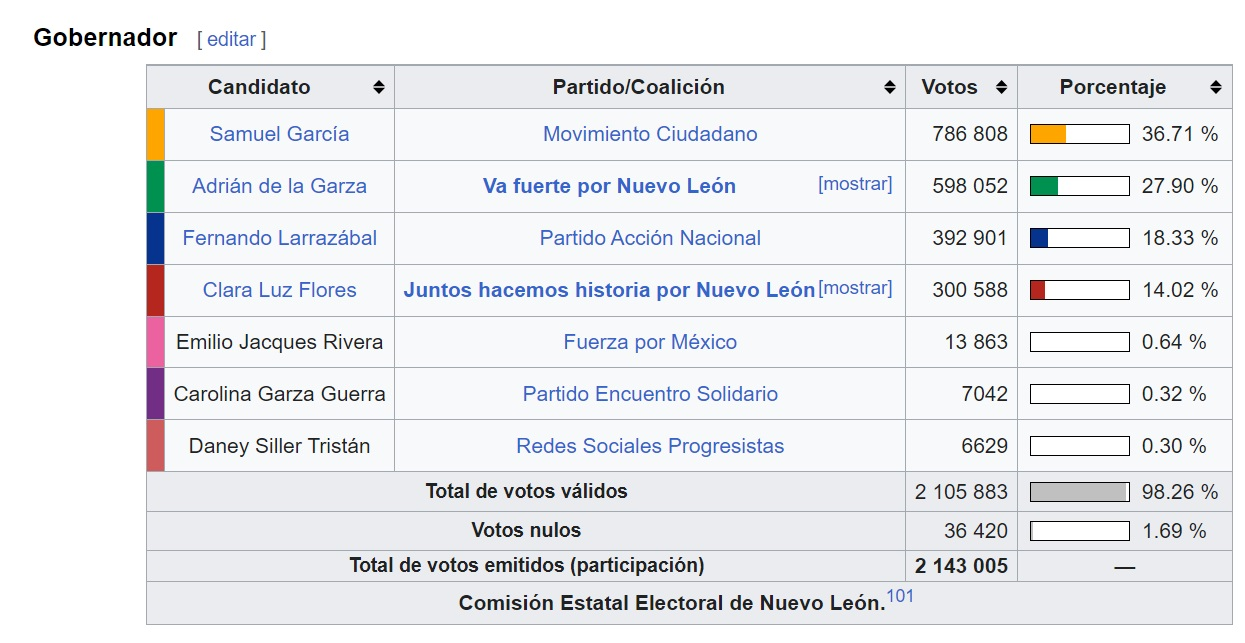This screenshot has height=643, width=1245.
Task: Open Samuel García candidate link
Action: pyautogui.click(x=279, y=134)
